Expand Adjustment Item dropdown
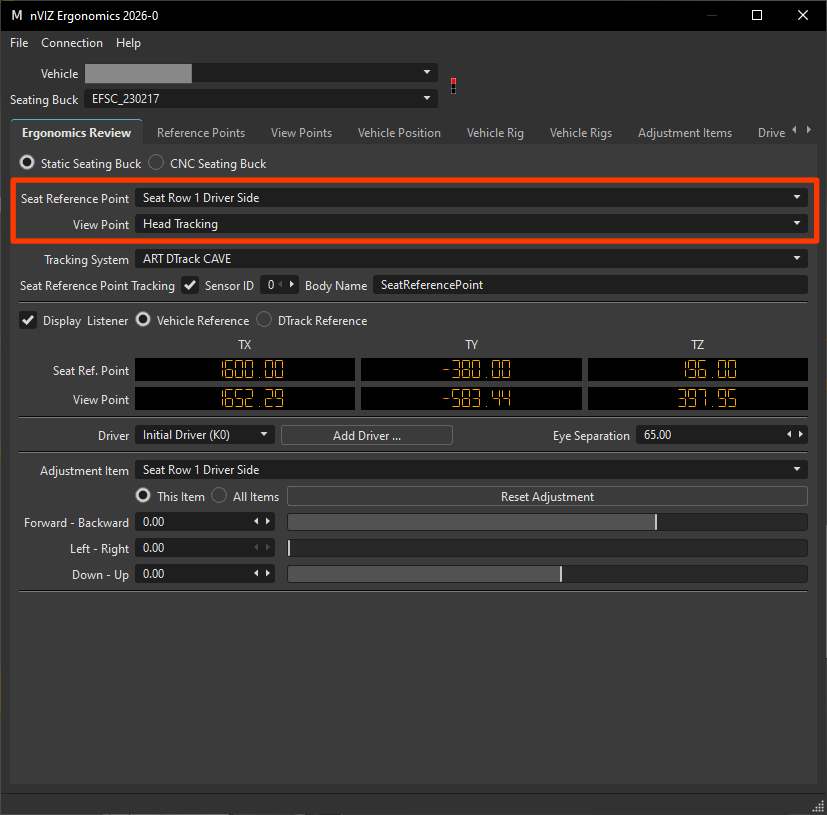The height and width of the screenshot is (815, 827). click(x=471, y=469)
